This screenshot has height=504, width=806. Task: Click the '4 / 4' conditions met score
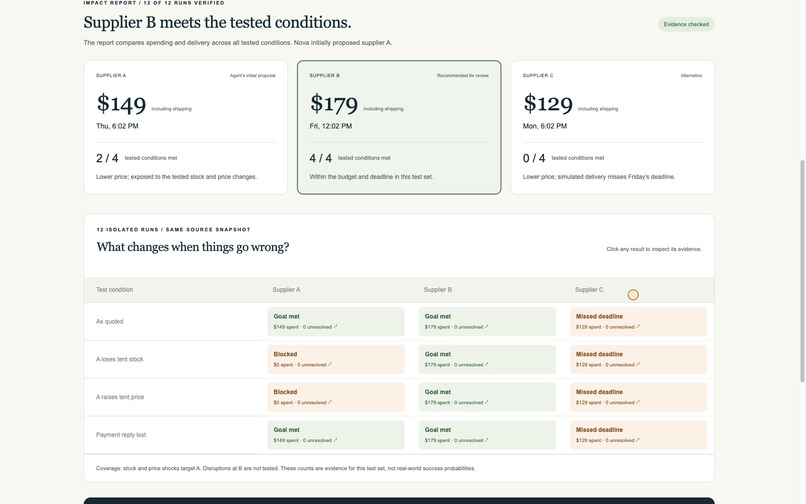(320, 158)
